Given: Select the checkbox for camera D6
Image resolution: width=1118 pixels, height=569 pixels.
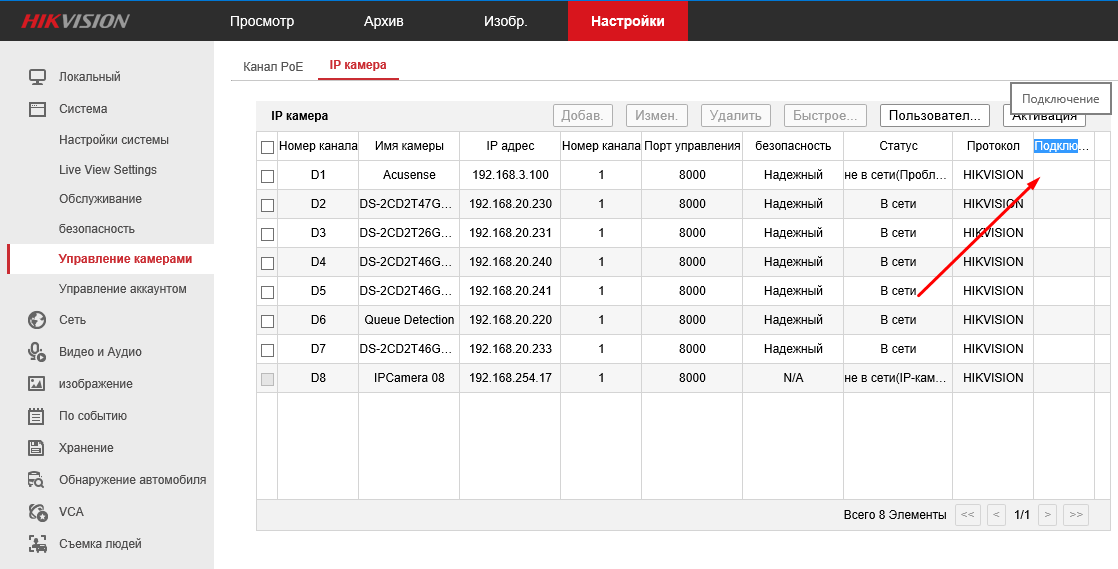Looking at the screenshot, I should [267, 321].
